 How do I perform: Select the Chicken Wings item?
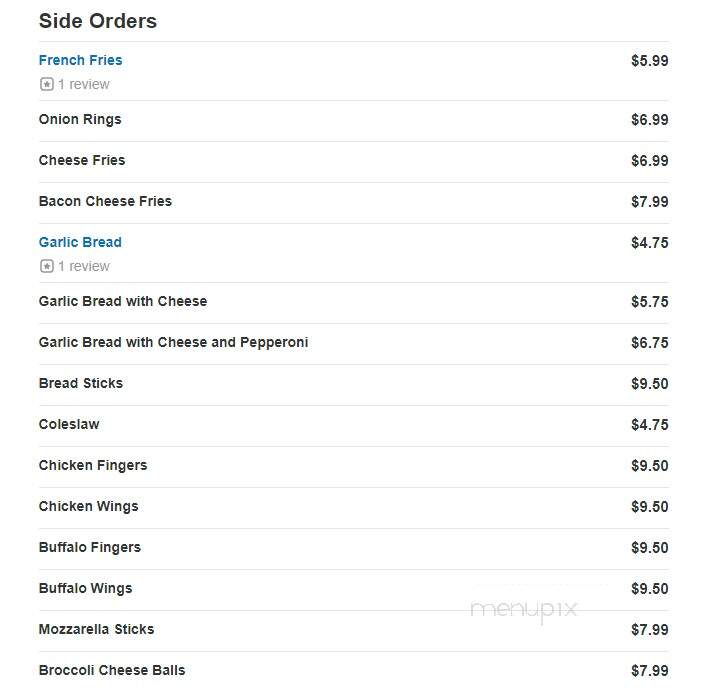(88, 506)
